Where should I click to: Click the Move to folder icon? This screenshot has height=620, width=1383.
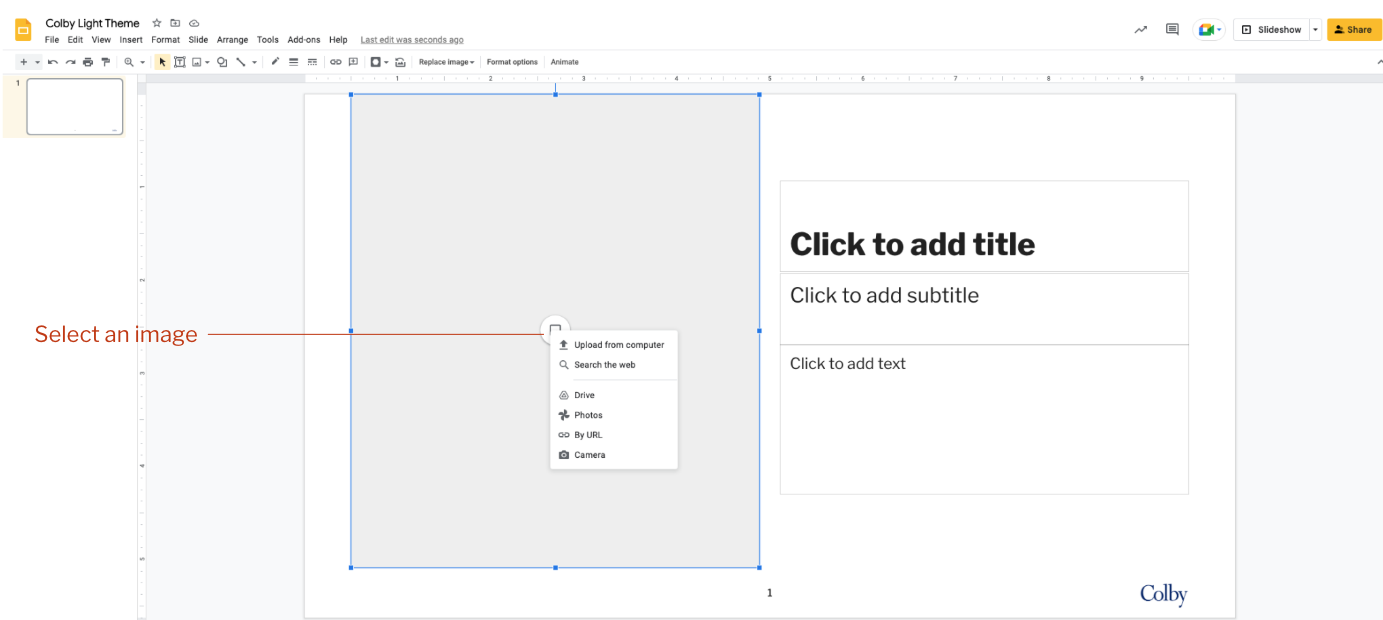(x=175, y=23)
